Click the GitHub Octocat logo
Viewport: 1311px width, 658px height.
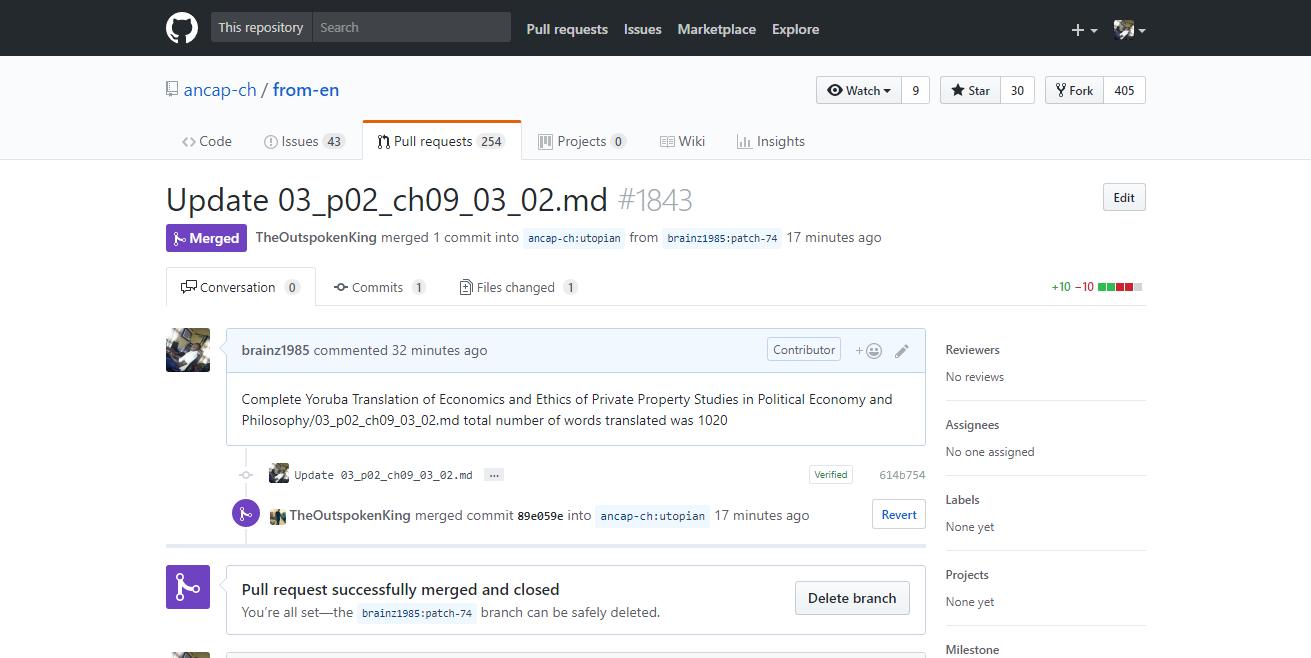pos(182,28)
